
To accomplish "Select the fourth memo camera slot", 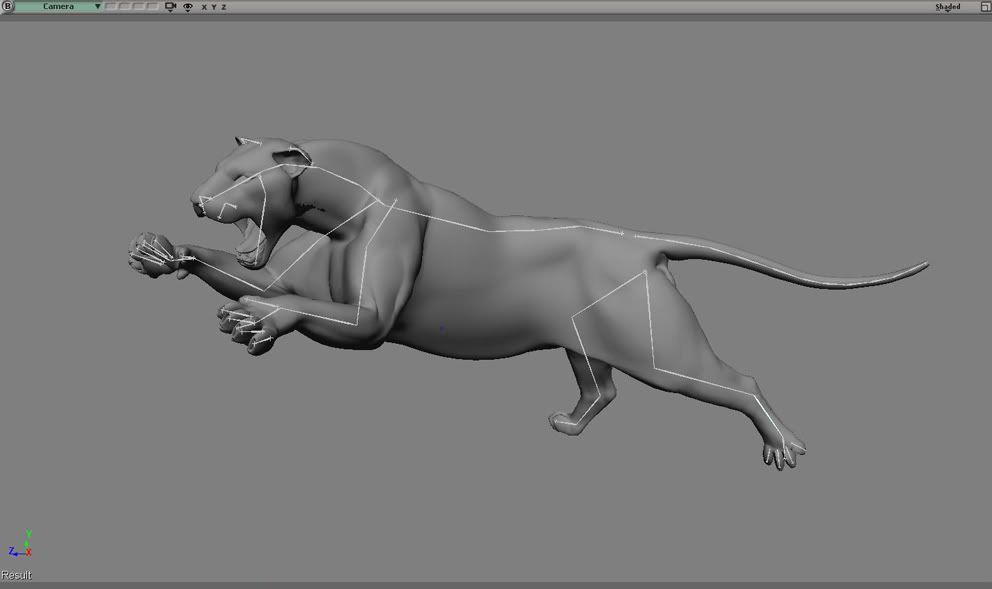I will [x=152, y=7].
